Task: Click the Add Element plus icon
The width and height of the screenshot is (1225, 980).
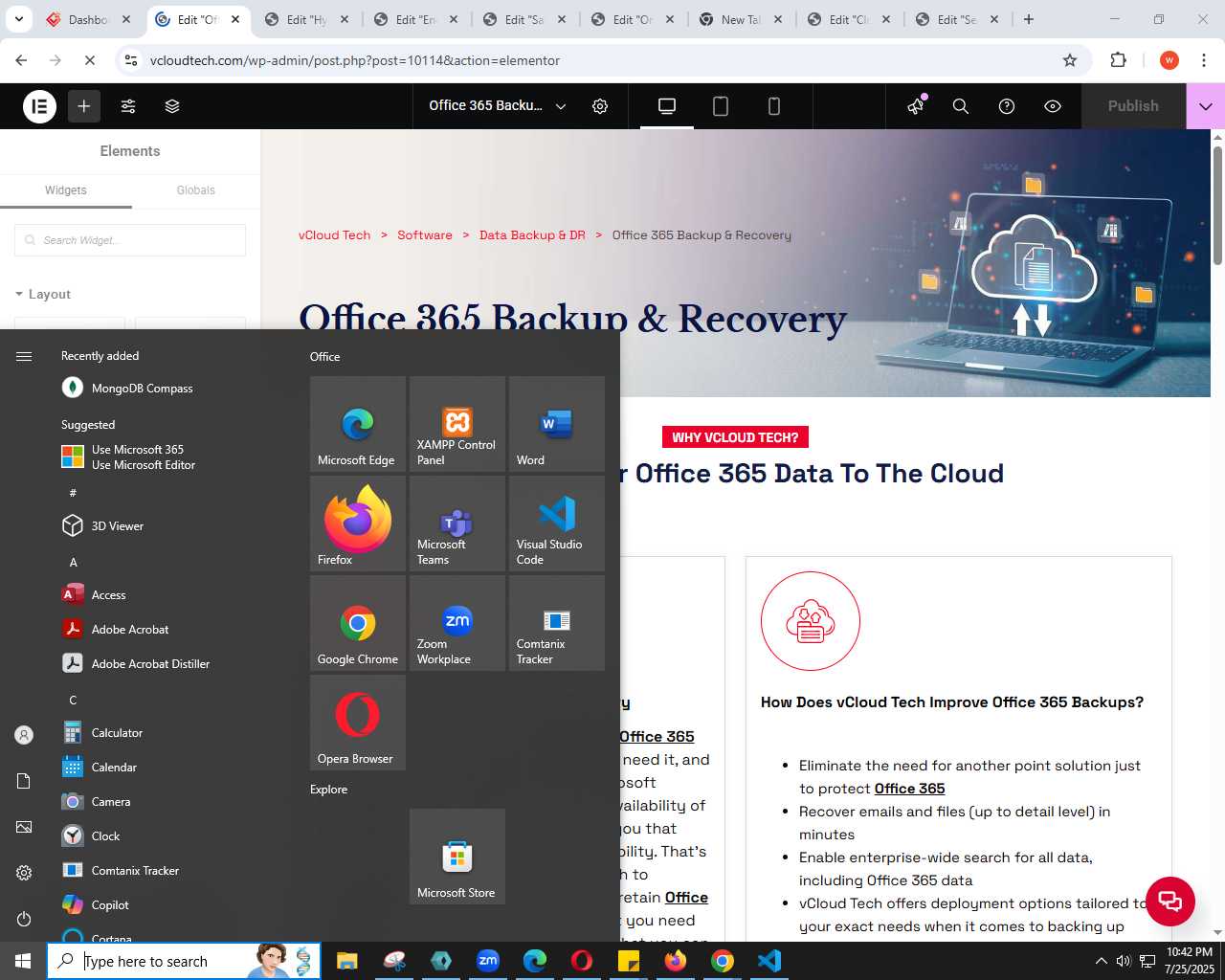Action: click(x=84, y=106)
